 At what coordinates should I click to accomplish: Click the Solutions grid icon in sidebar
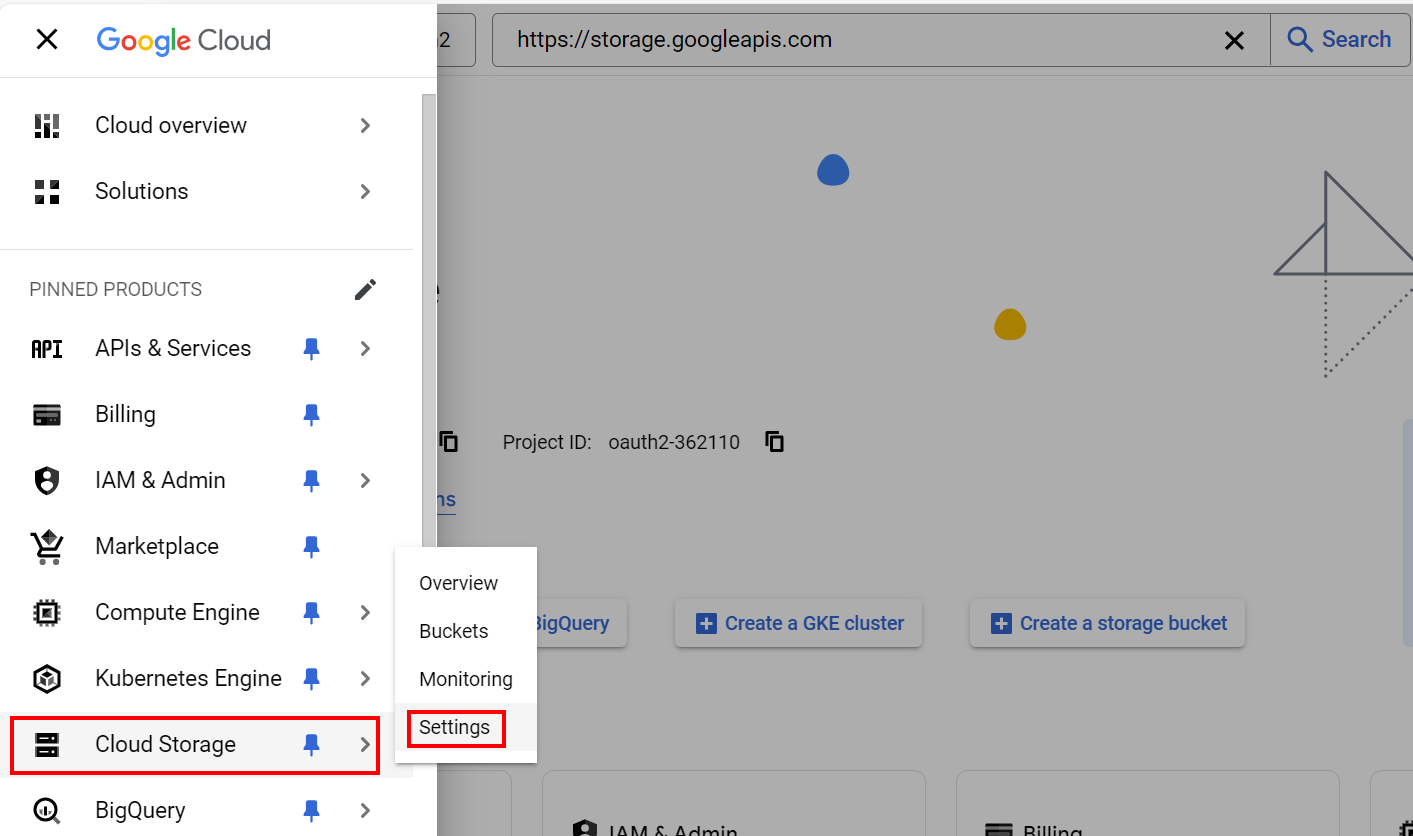[47, 191]
